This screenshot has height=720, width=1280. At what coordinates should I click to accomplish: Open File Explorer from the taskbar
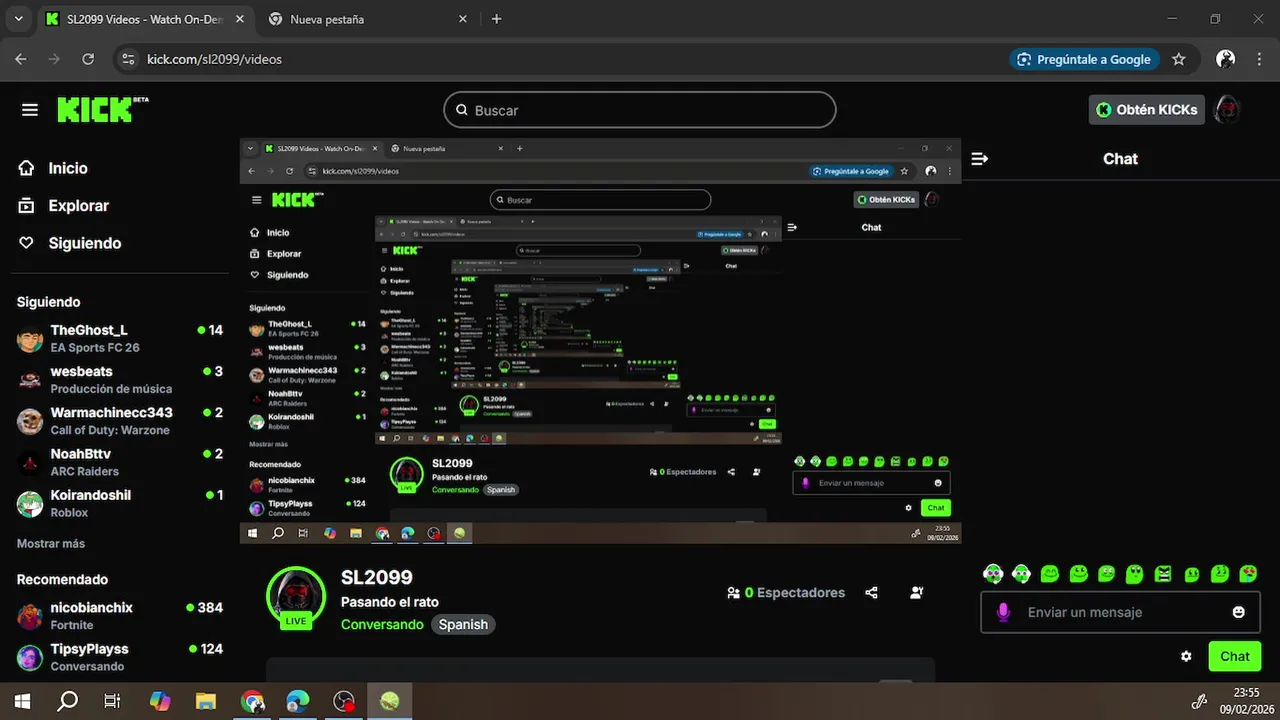click(206, 701)
